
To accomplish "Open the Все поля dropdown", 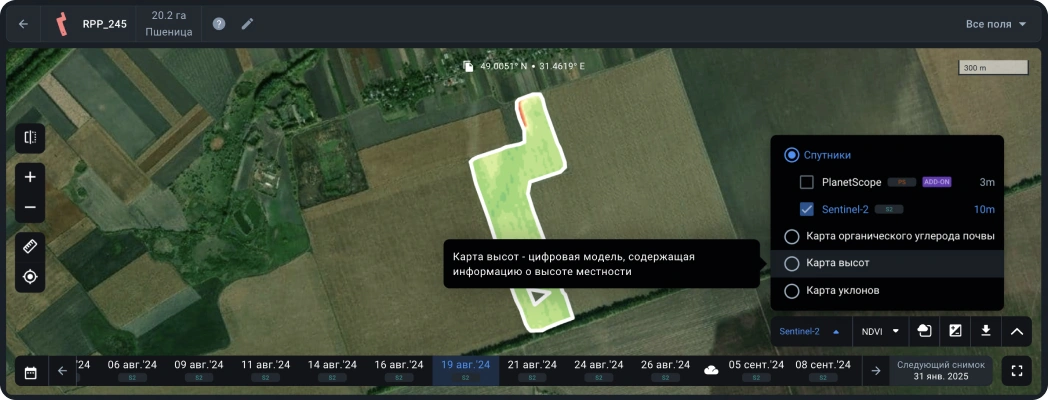I will click(996, 24).
